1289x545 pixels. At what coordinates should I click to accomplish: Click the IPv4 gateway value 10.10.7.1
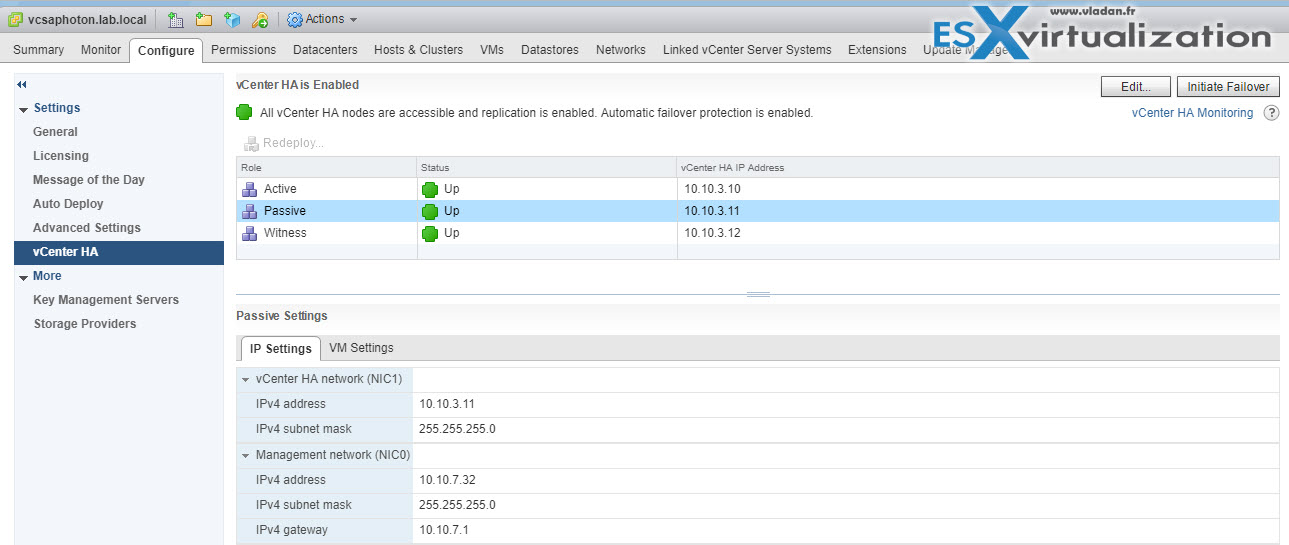click(443, 530)
